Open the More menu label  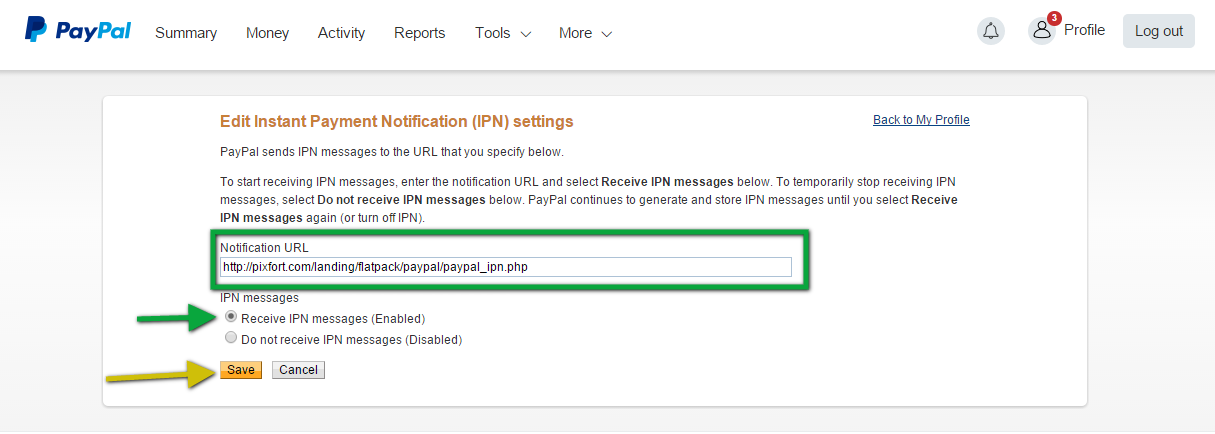click(575, 33)
